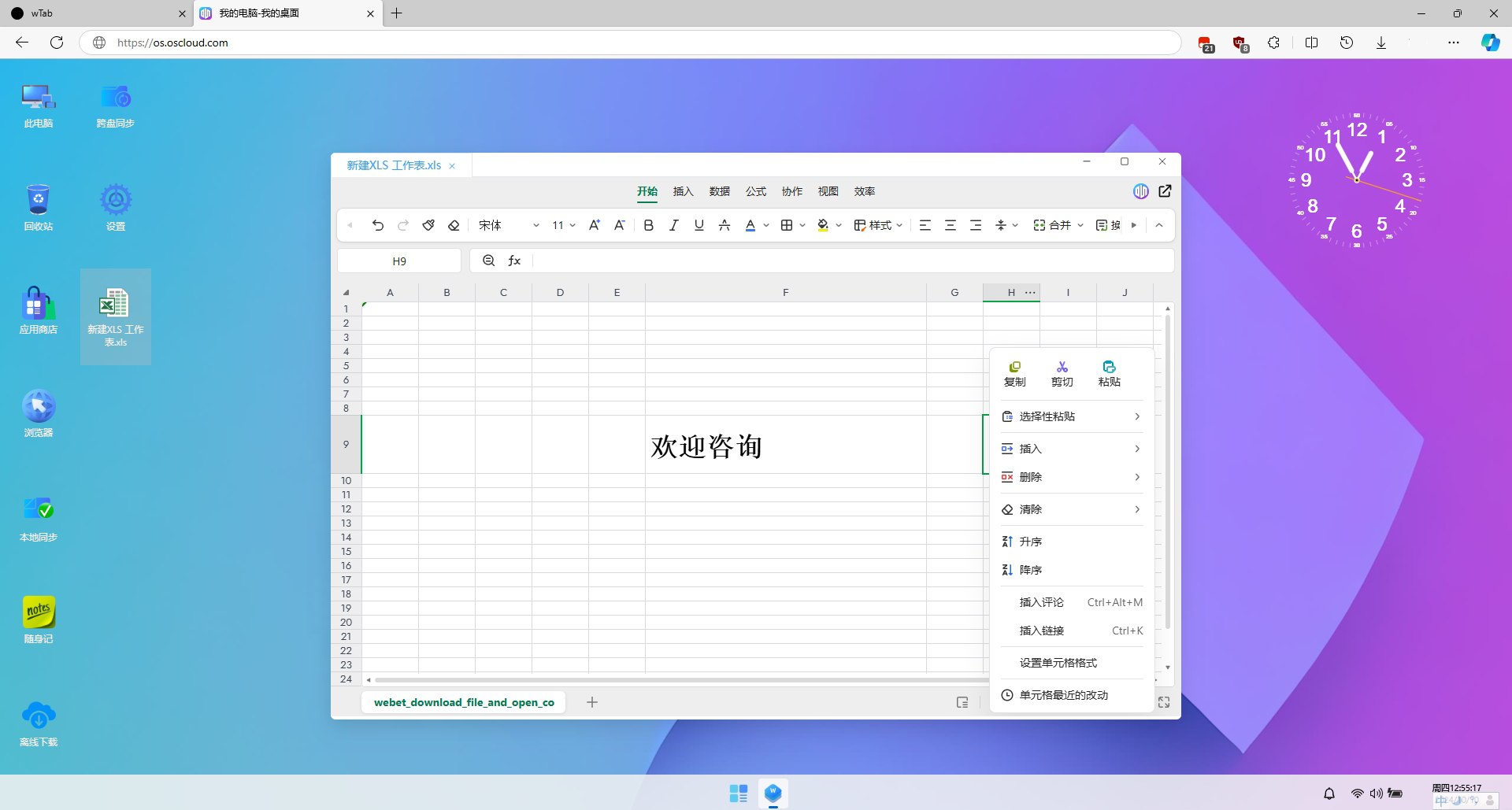Click the open-in-new-window icon near ribbon

pos(1165,190)
